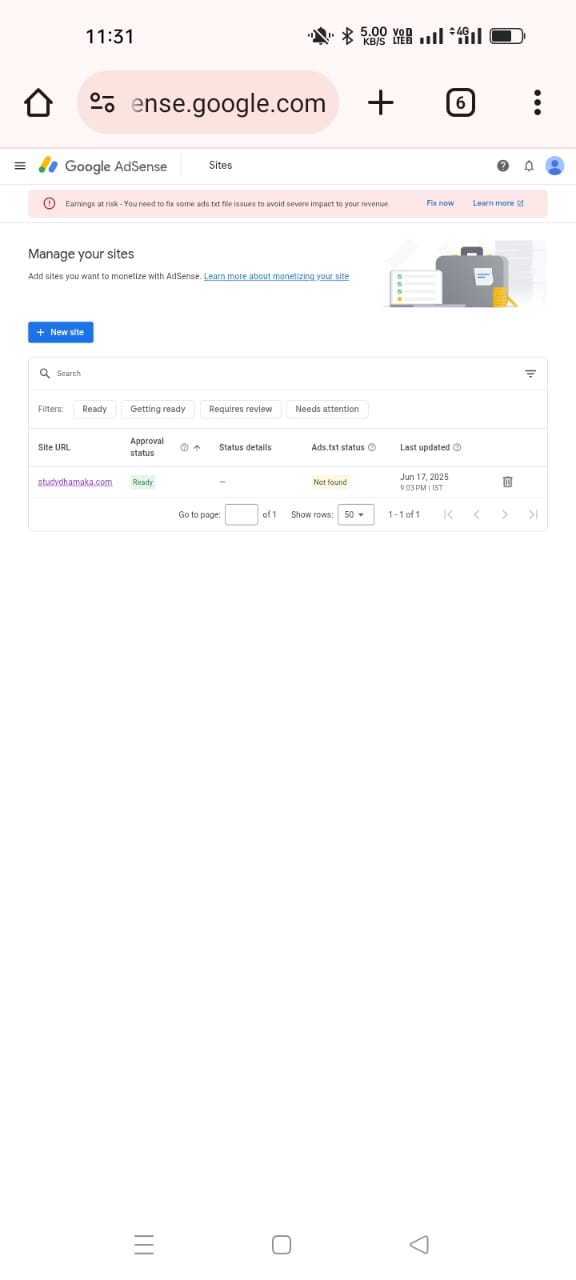Click the Go to page input field
576x1280 pixels.
[242, 514]
